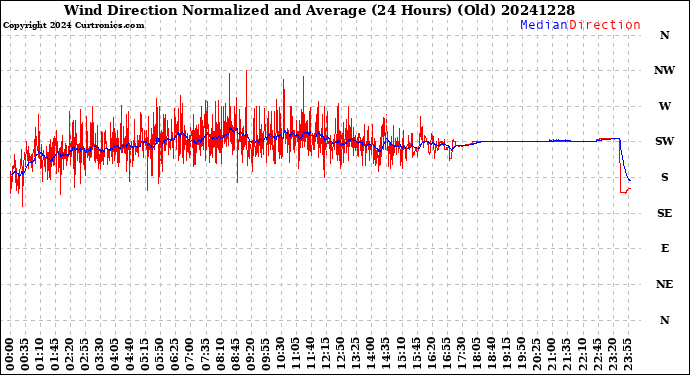The height and width of the screenshot is (375, 690).
Task: Click the 00:00 time label
Action: 10,354
